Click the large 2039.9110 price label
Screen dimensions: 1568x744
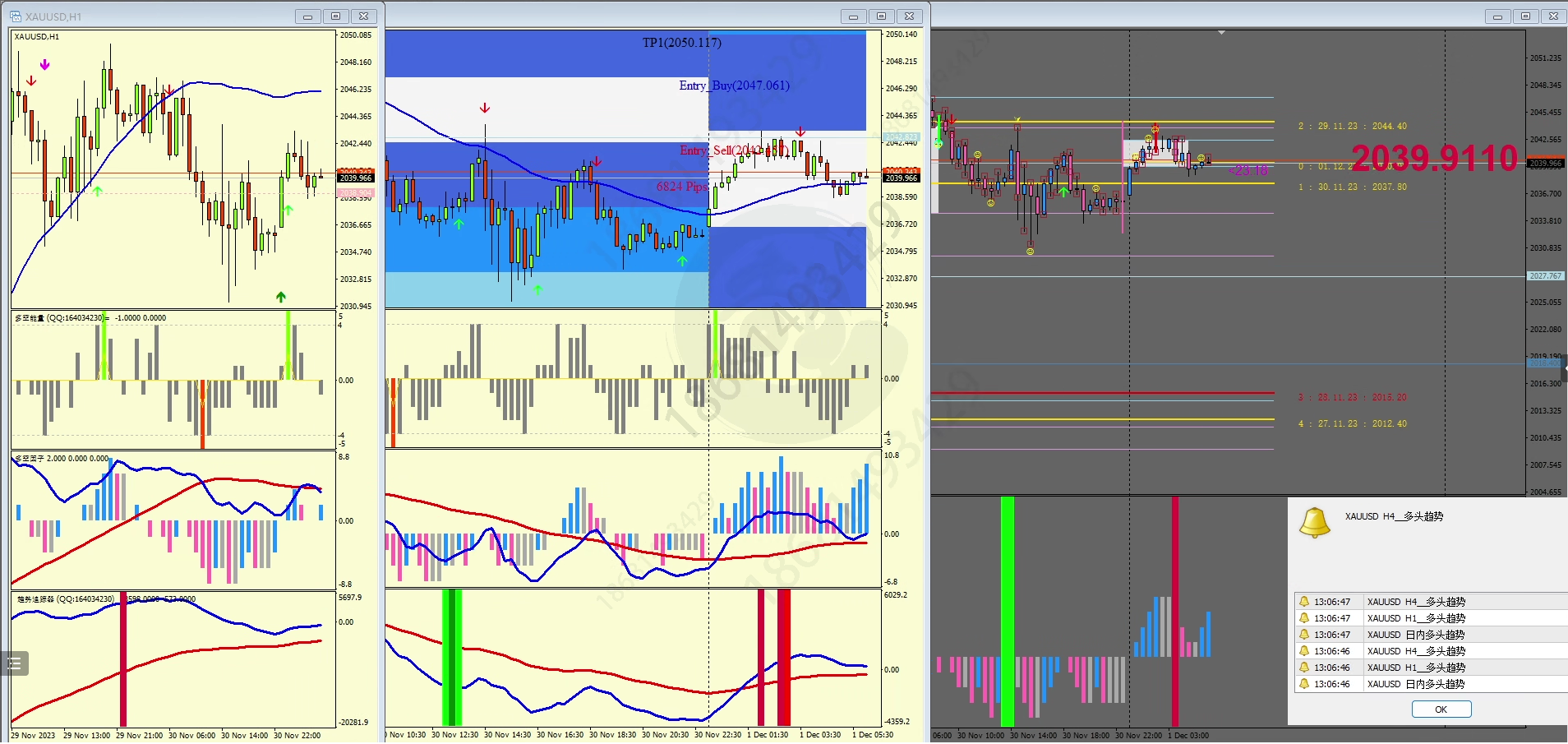(1435, 158)
